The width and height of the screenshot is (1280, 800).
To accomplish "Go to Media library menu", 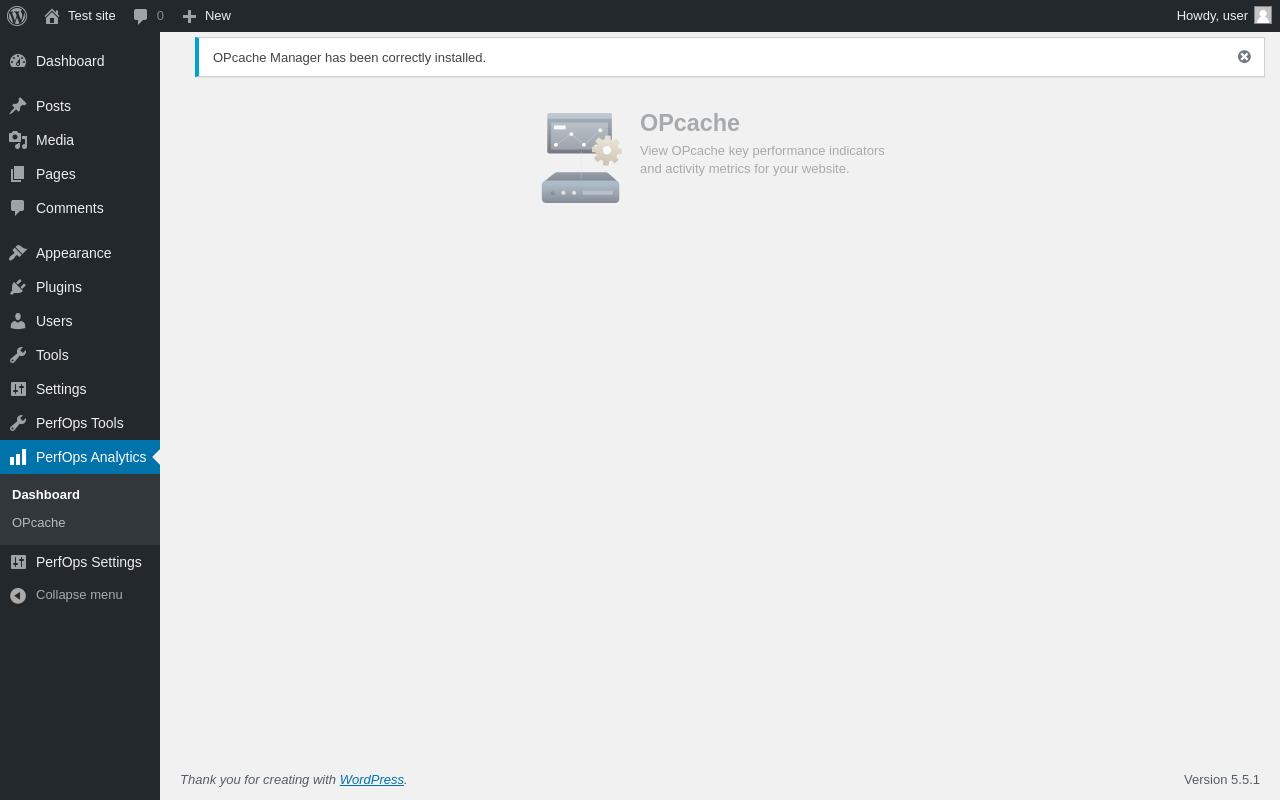I will tap(55, 140).
